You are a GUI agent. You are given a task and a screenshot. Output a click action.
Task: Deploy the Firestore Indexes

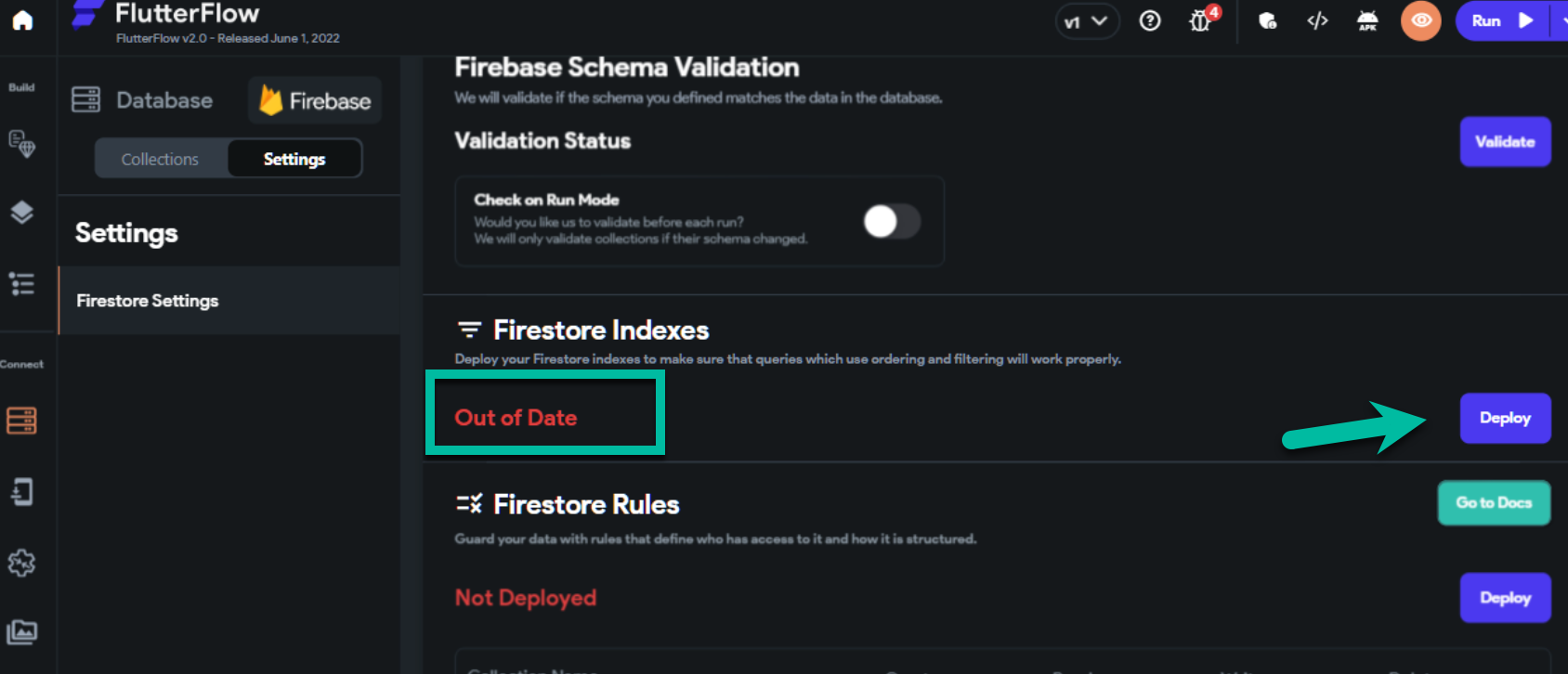pos(1505,418)
